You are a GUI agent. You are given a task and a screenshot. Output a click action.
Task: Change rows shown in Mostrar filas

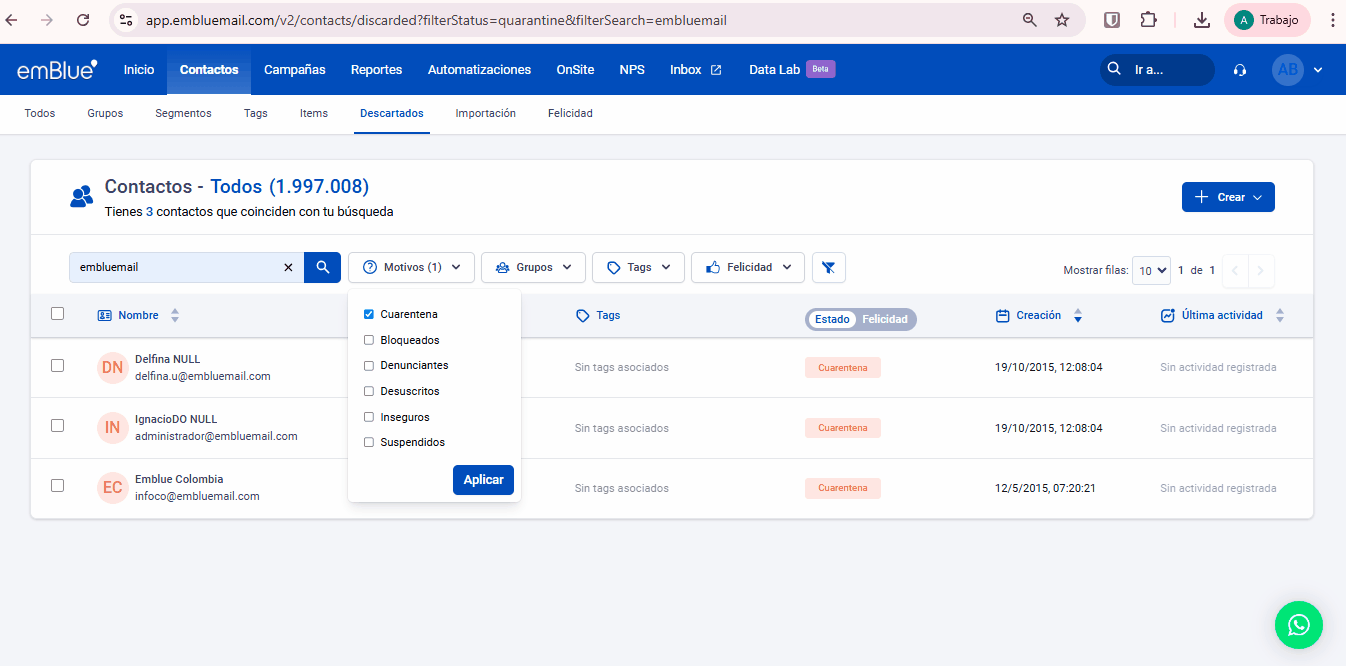(1152, 270)
